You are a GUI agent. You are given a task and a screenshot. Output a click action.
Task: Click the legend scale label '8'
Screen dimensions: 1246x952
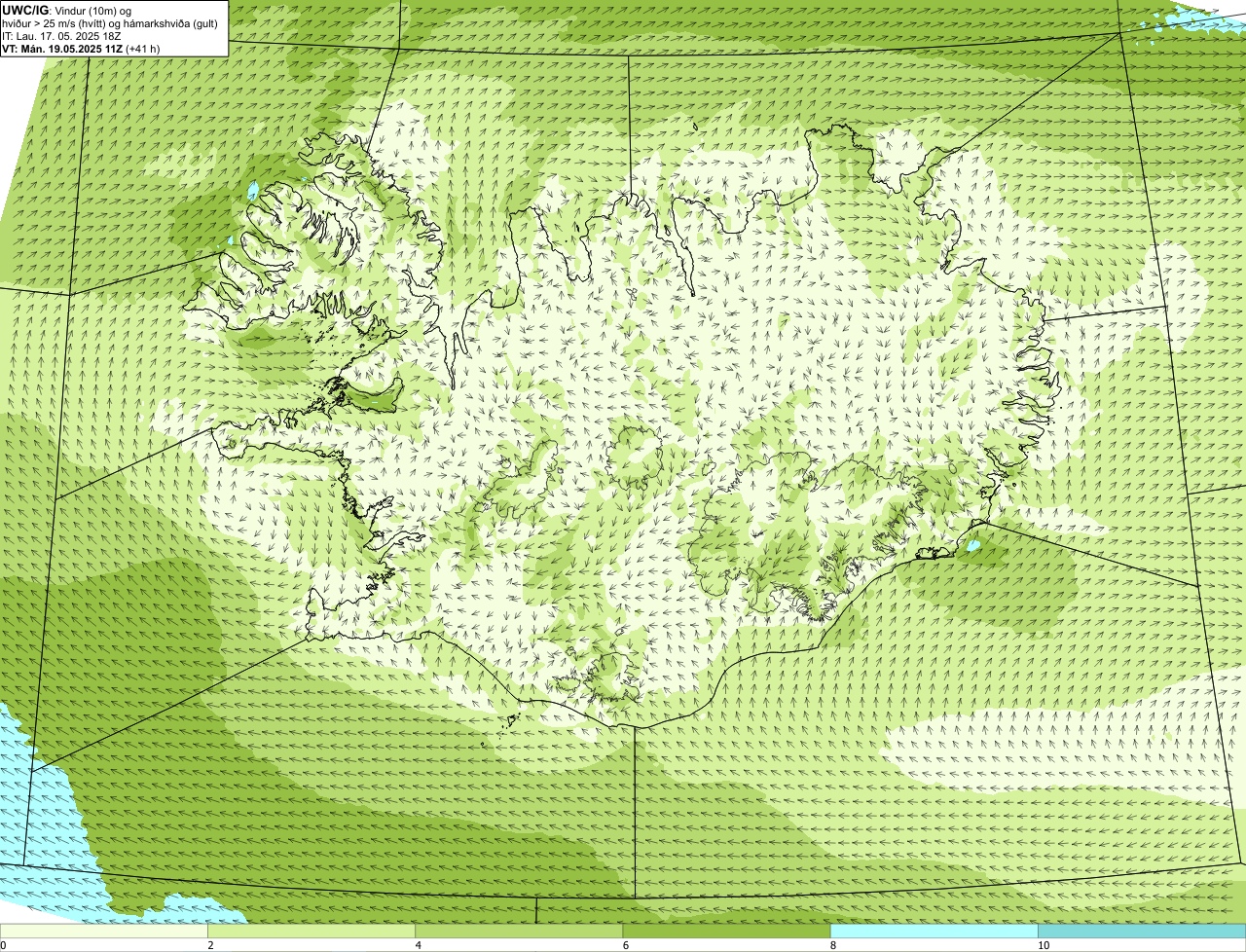tap(832, 945)
